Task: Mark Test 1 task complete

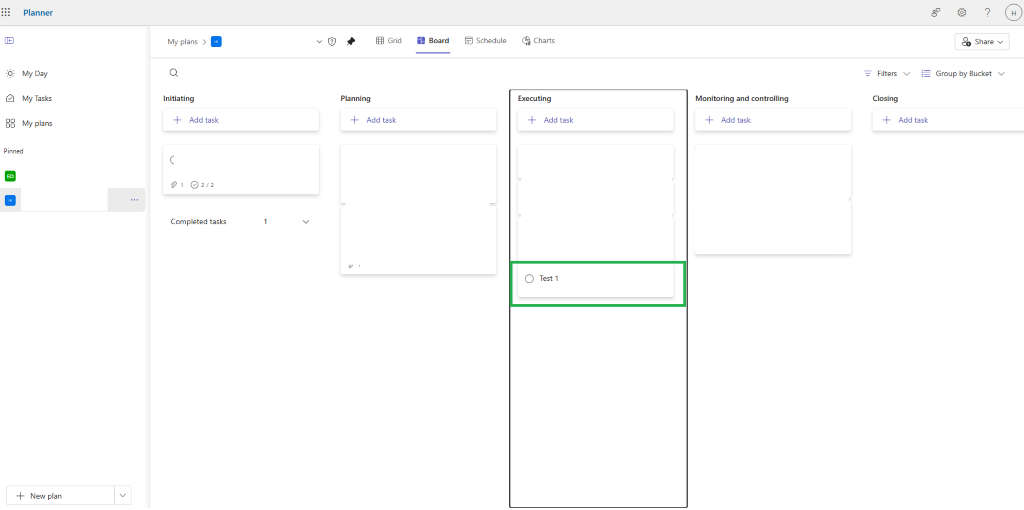Action: (x=529, y=279)
